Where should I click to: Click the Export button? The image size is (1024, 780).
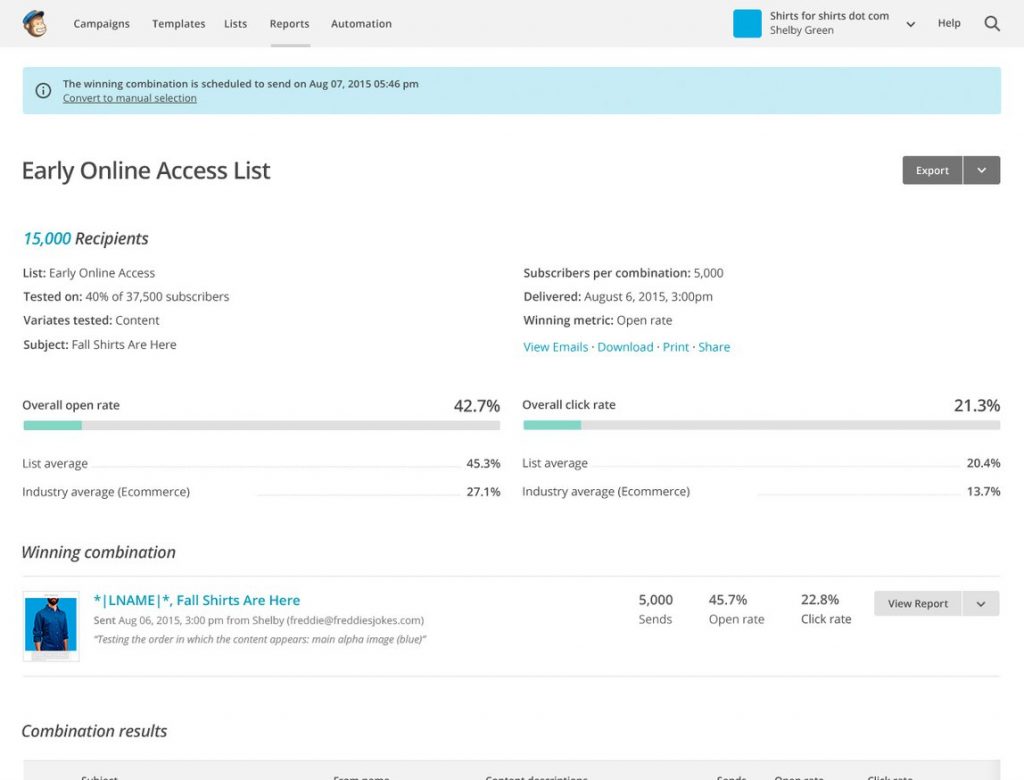[x=932, y=171]
